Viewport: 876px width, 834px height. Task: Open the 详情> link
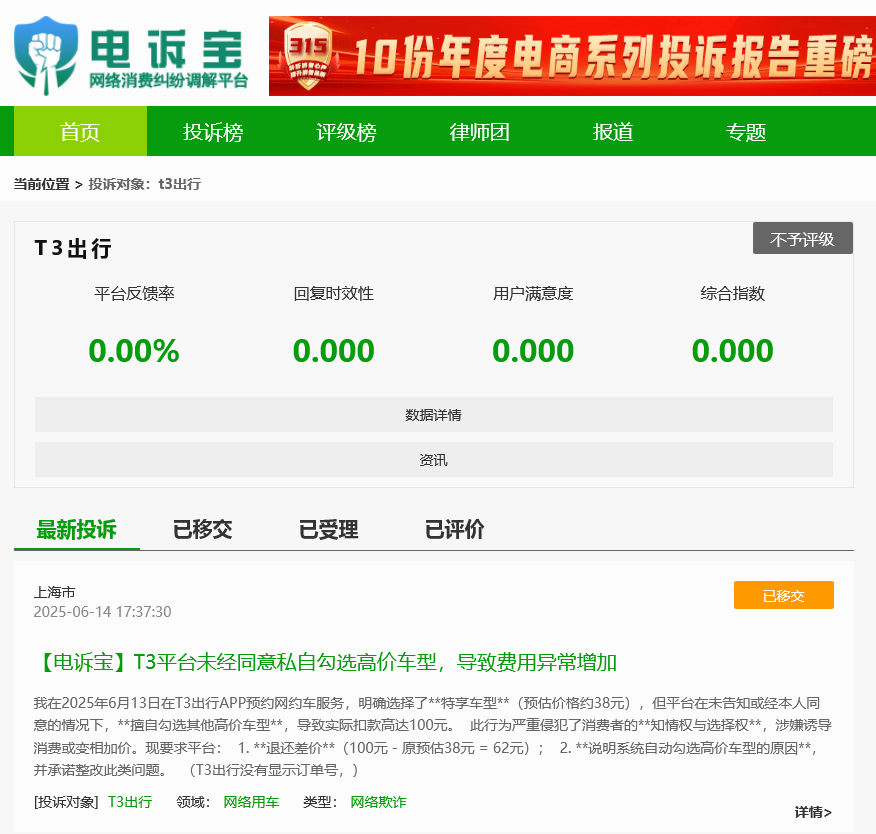pos(813,812)
